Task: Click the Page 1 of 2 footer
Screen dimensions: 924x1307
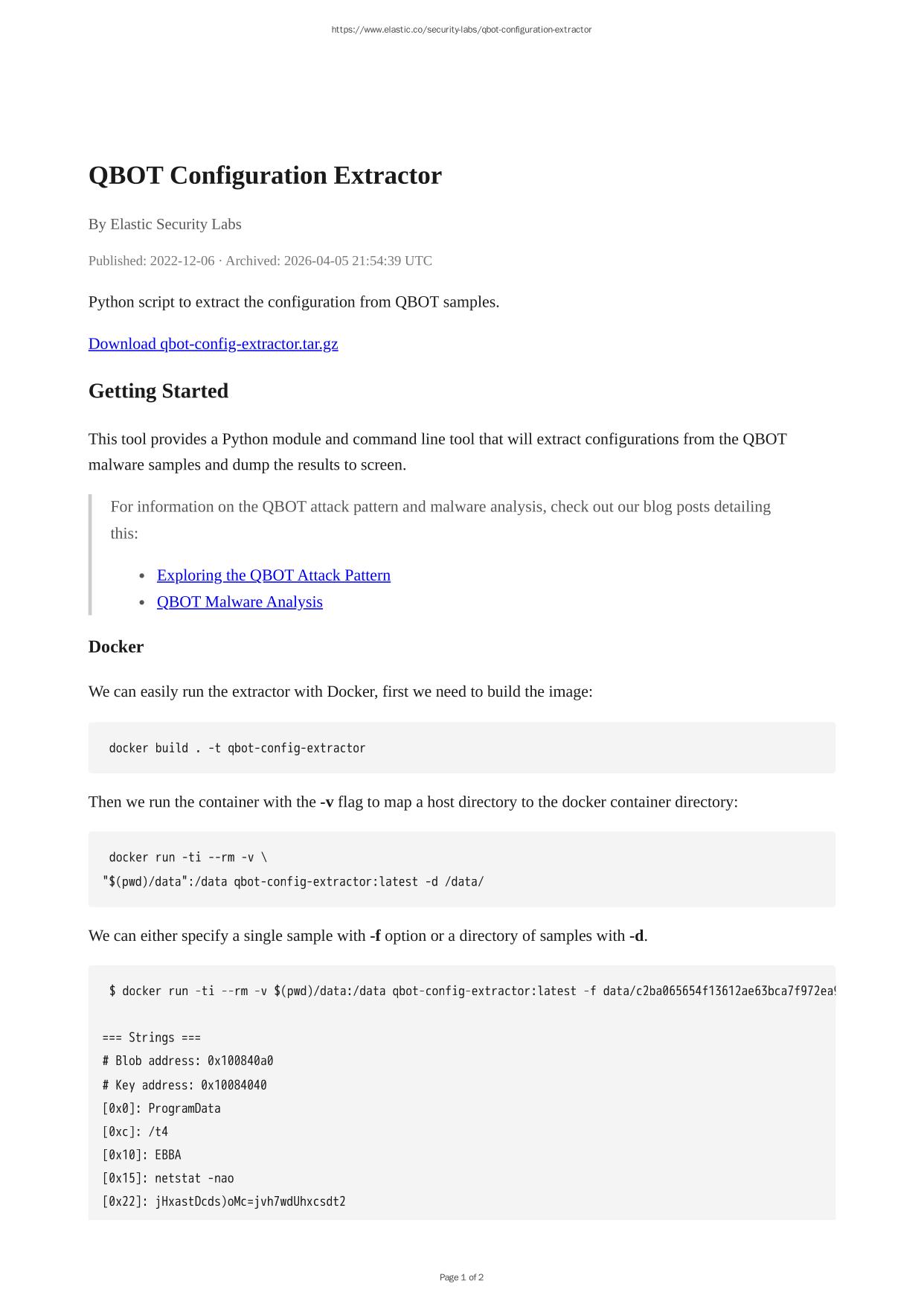Action: (x=461, y=1277)
